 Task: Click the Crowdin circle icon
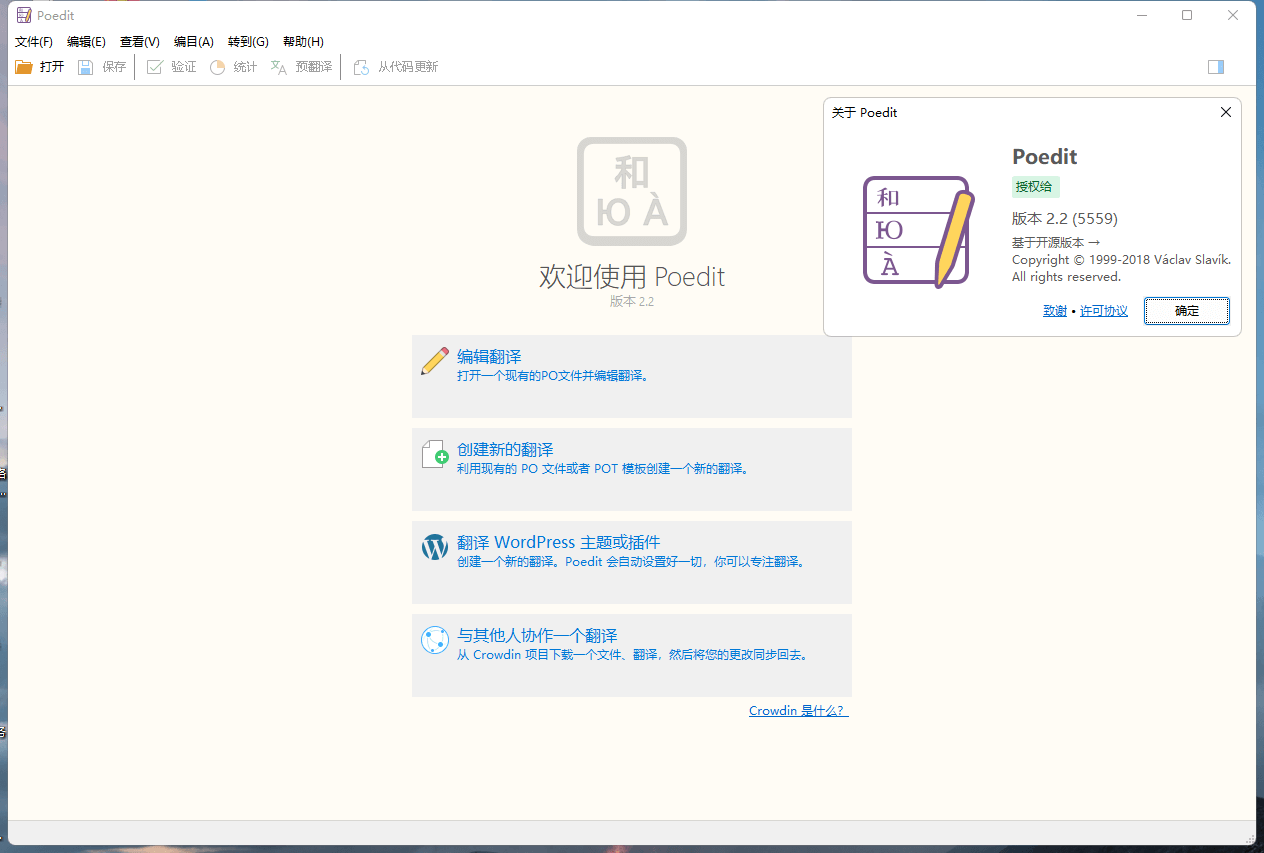click(434, 640)
